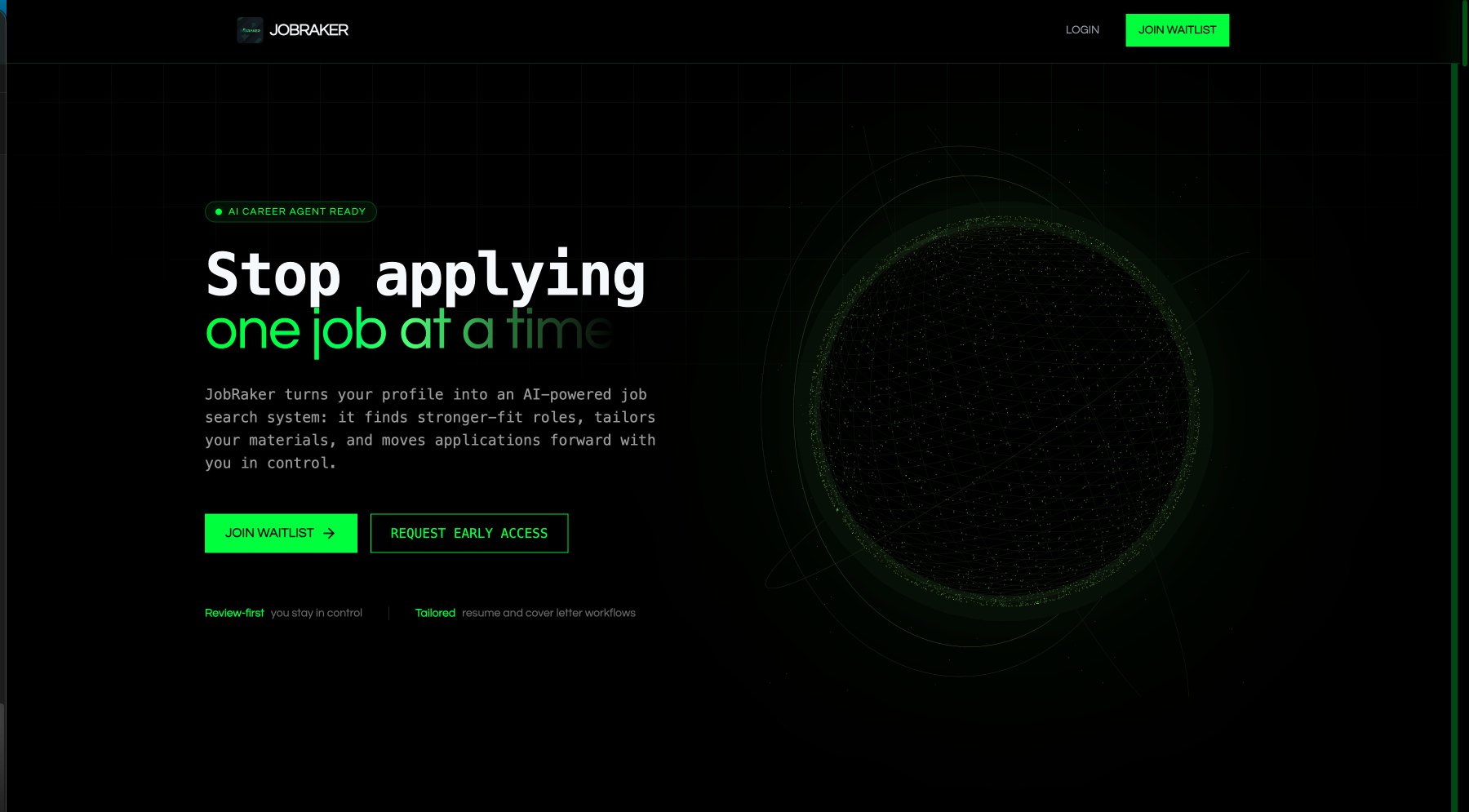Open the JOBRAKER home link text
Image resolution: width=1469 pixels, height=812 pixels.
click(x=308, y=30)
